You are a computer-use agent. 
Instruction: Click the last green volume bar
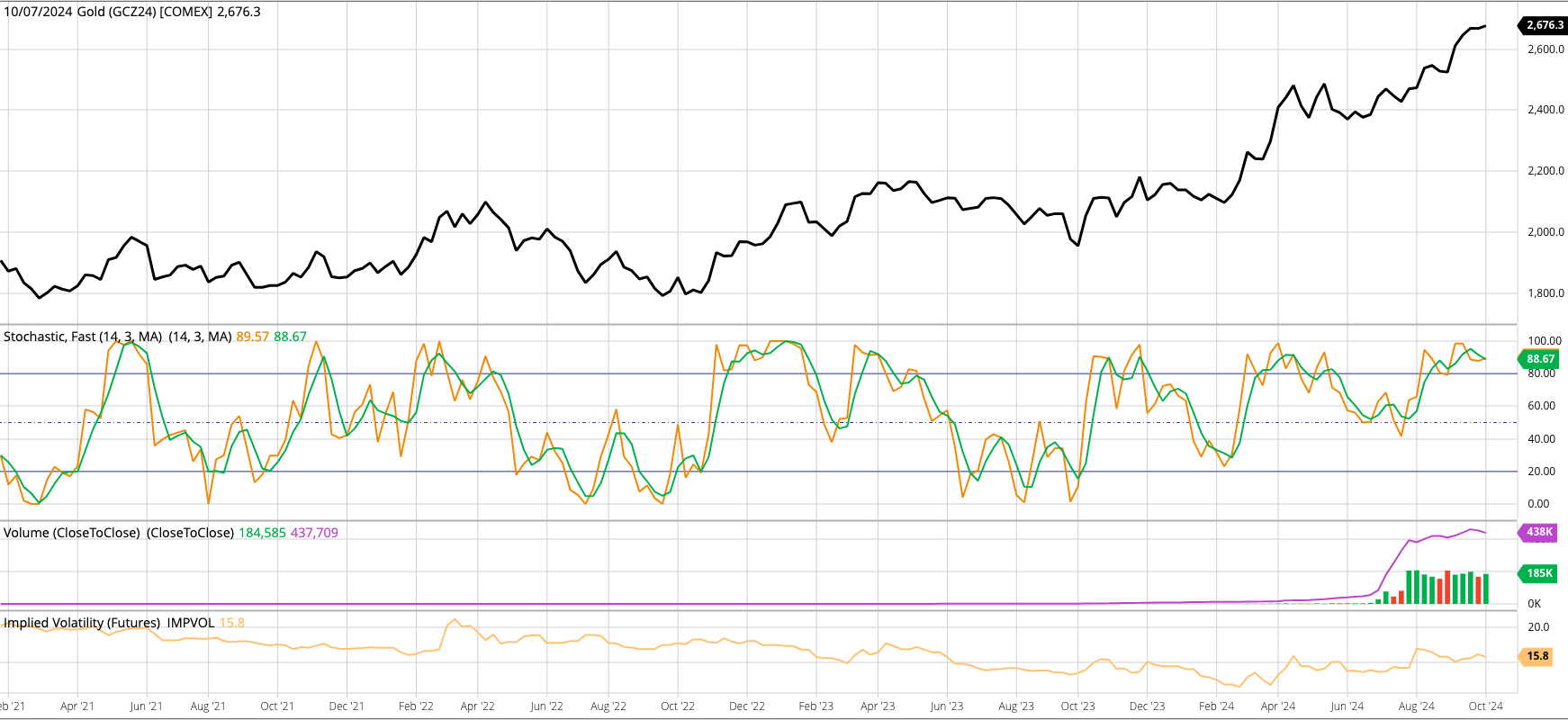tap(1485, 589)
